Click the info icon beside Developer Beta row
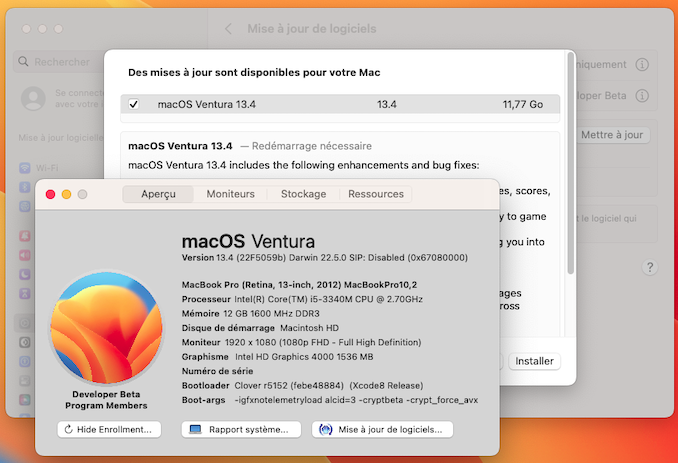Image resolution: width=678 pixels, height=463 pixels. pyautogui.click(x=642, y=96)
